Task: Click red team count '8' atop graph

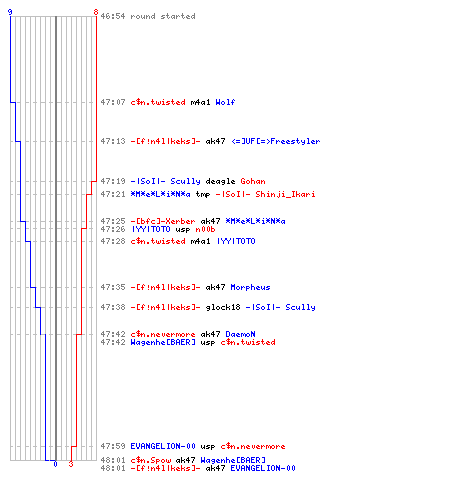Action: pos(96,12)
